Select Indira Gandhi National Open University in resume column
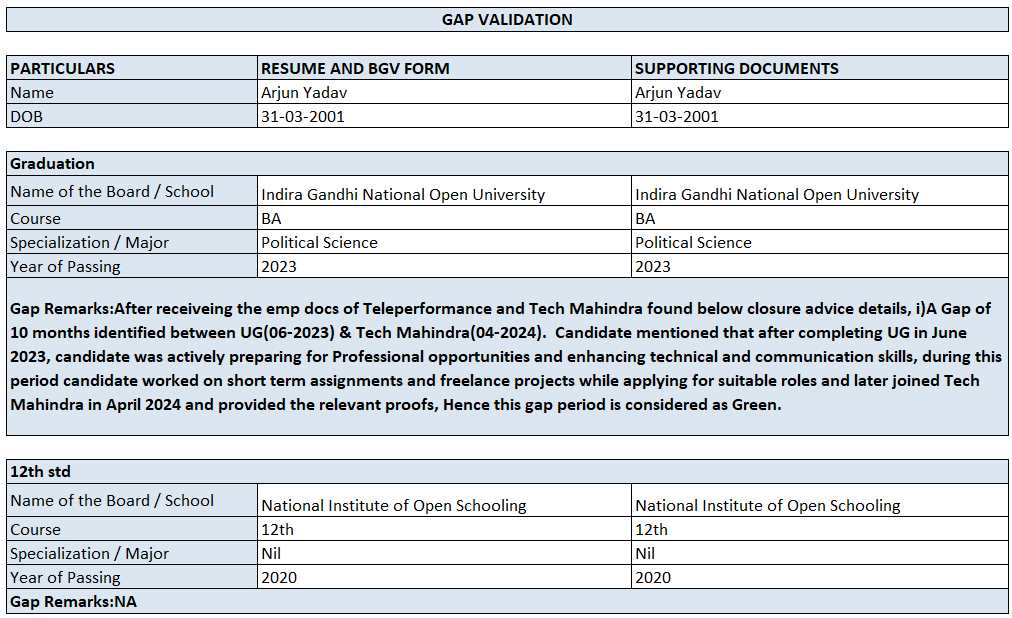1012x618 pixels. coord(403,195)
